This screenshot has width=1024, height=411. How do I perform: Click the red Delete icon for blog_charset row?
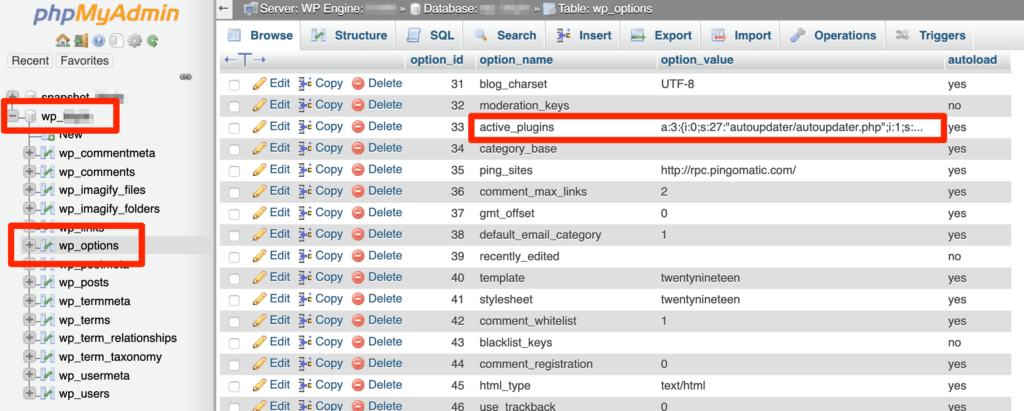(358, 83)
